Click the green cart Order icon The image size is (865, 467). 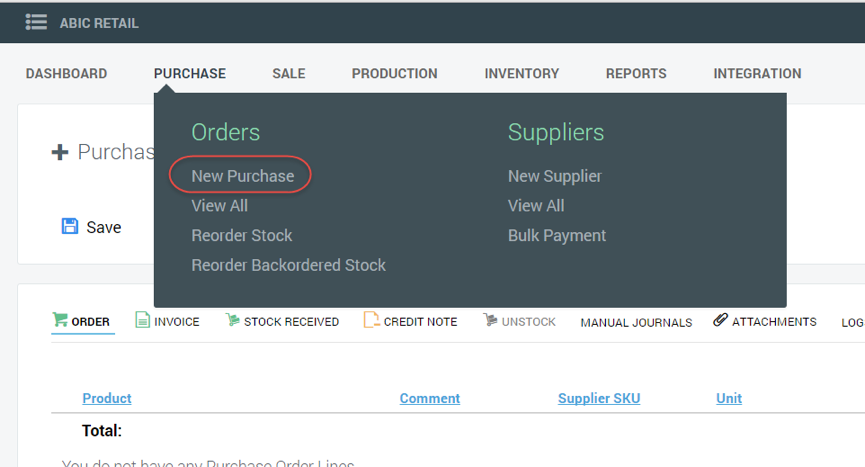point(60,319)
